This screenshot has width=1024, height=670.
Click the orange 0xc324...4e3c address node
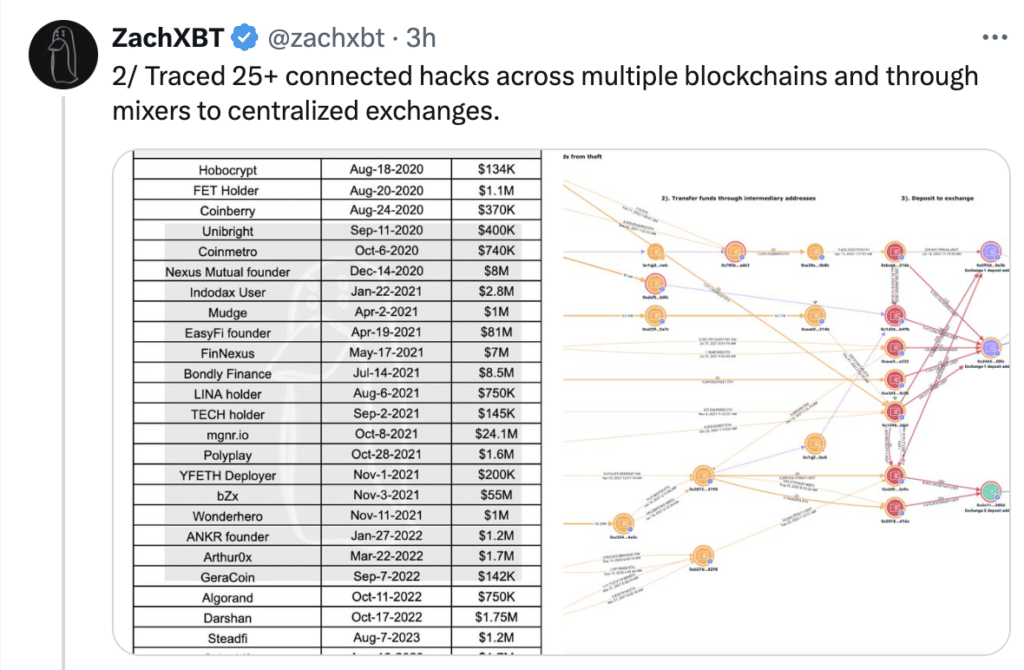pos(626,521)
